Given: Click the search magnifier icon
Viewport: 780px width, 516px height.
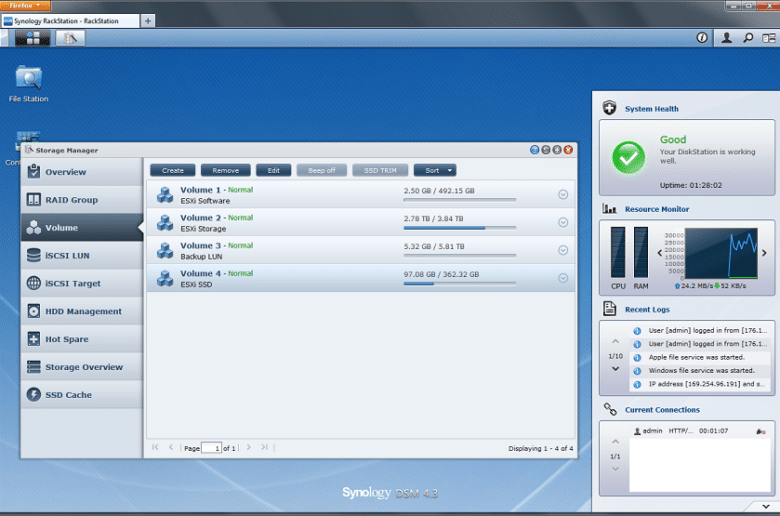Looking at the screenshot, I should (x=748, y=38).
